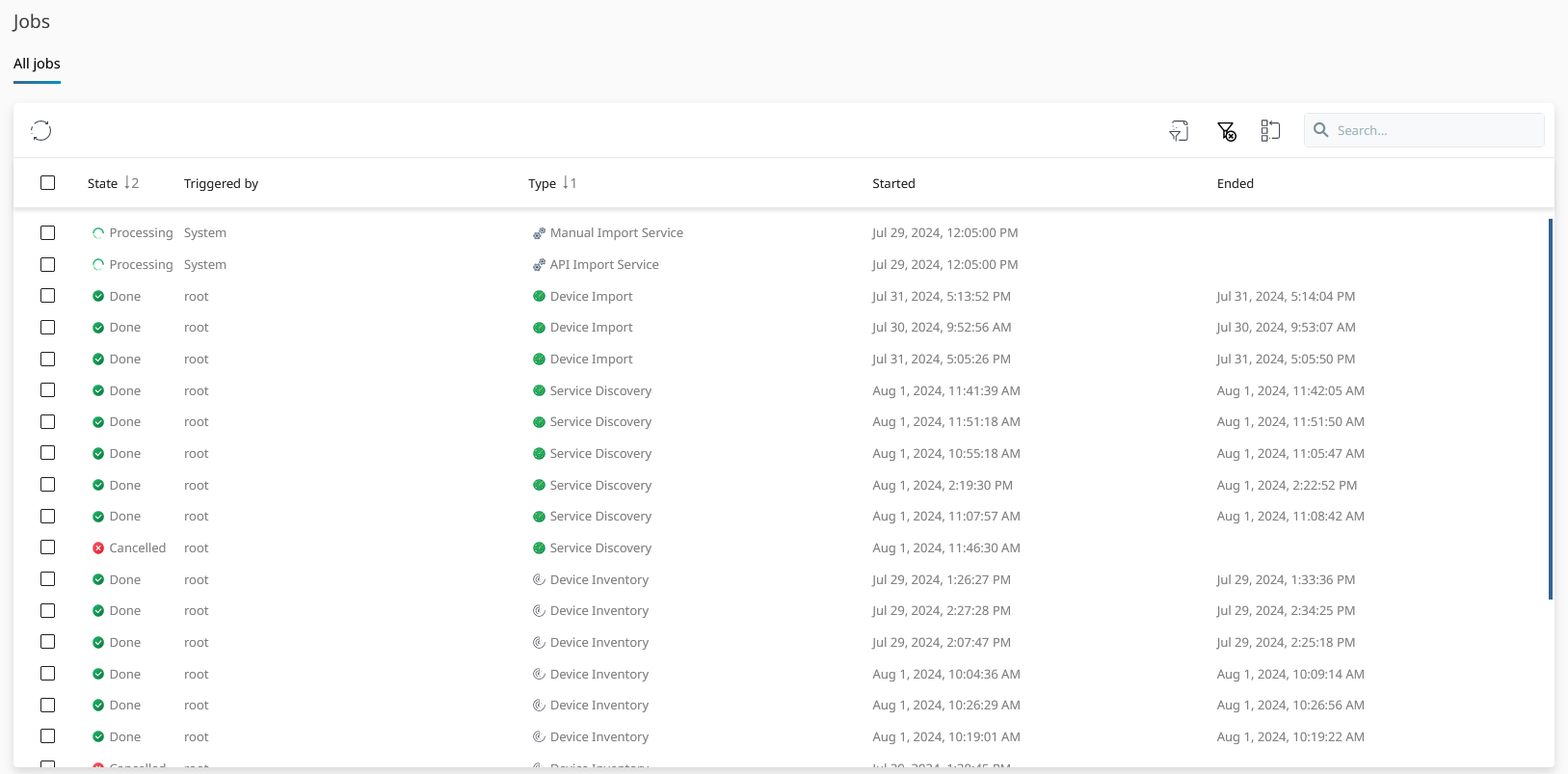Click the red Cancelled status icon for Service Discovery
Image resolution: width=1568 pixels, height=774 pixels.
(98, 548)
